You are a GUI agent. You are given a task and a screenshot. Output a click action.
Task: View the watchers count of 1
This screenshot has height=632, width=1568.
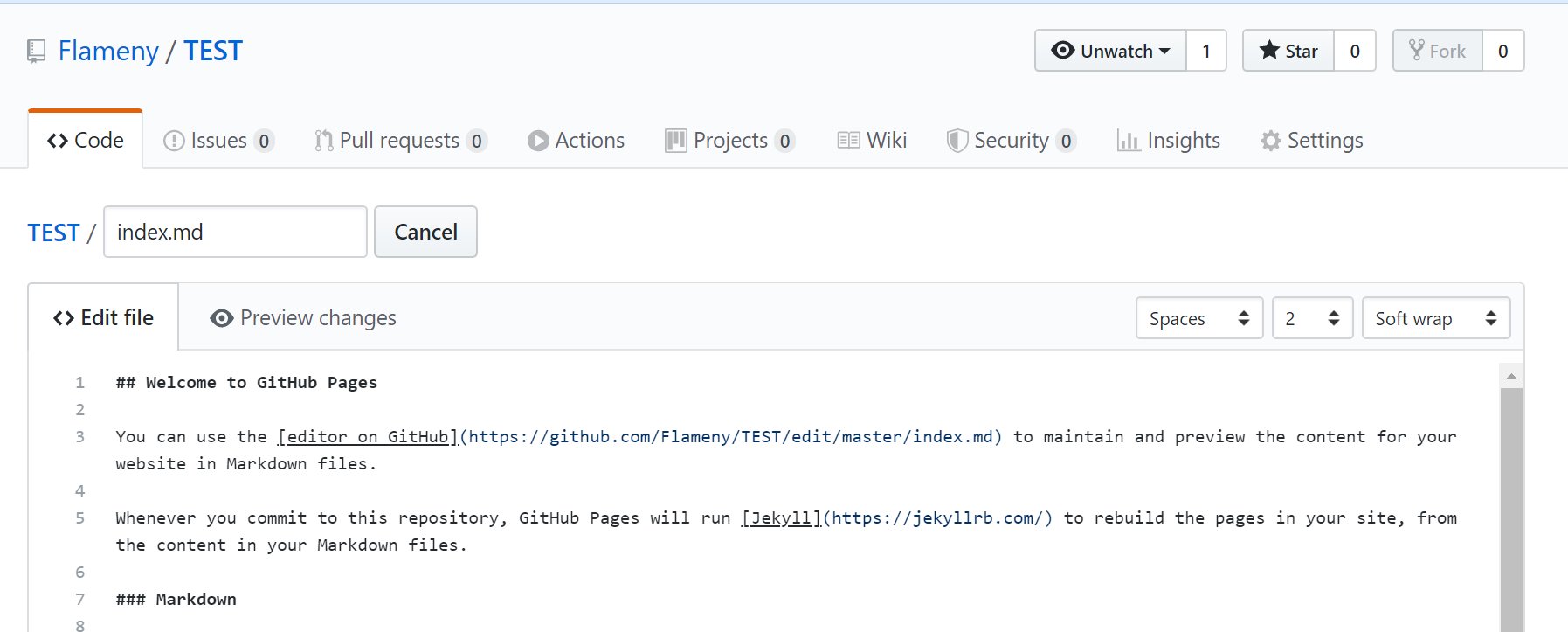[x=1206, y=51]
